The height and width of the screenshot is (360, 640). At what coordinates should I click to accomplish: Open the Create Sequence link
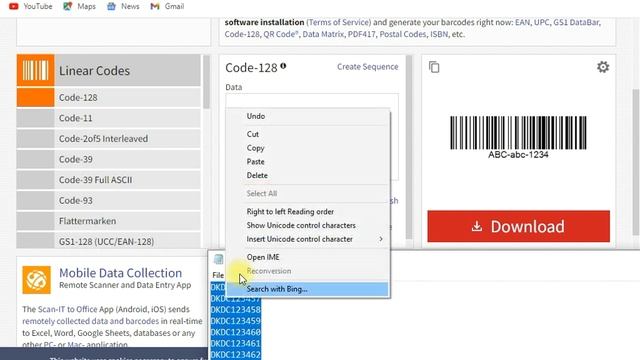(x=367, y=67)
